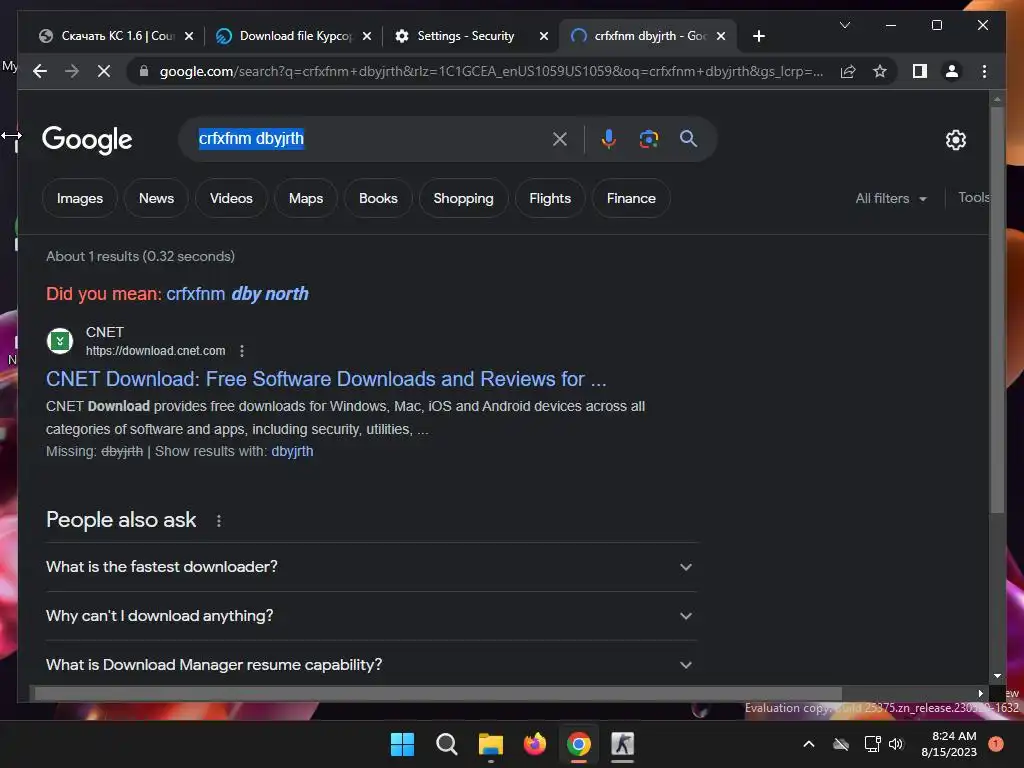Open network status tray icon
This screenshot has width=1024, height=768.
(x=872, y=744)
